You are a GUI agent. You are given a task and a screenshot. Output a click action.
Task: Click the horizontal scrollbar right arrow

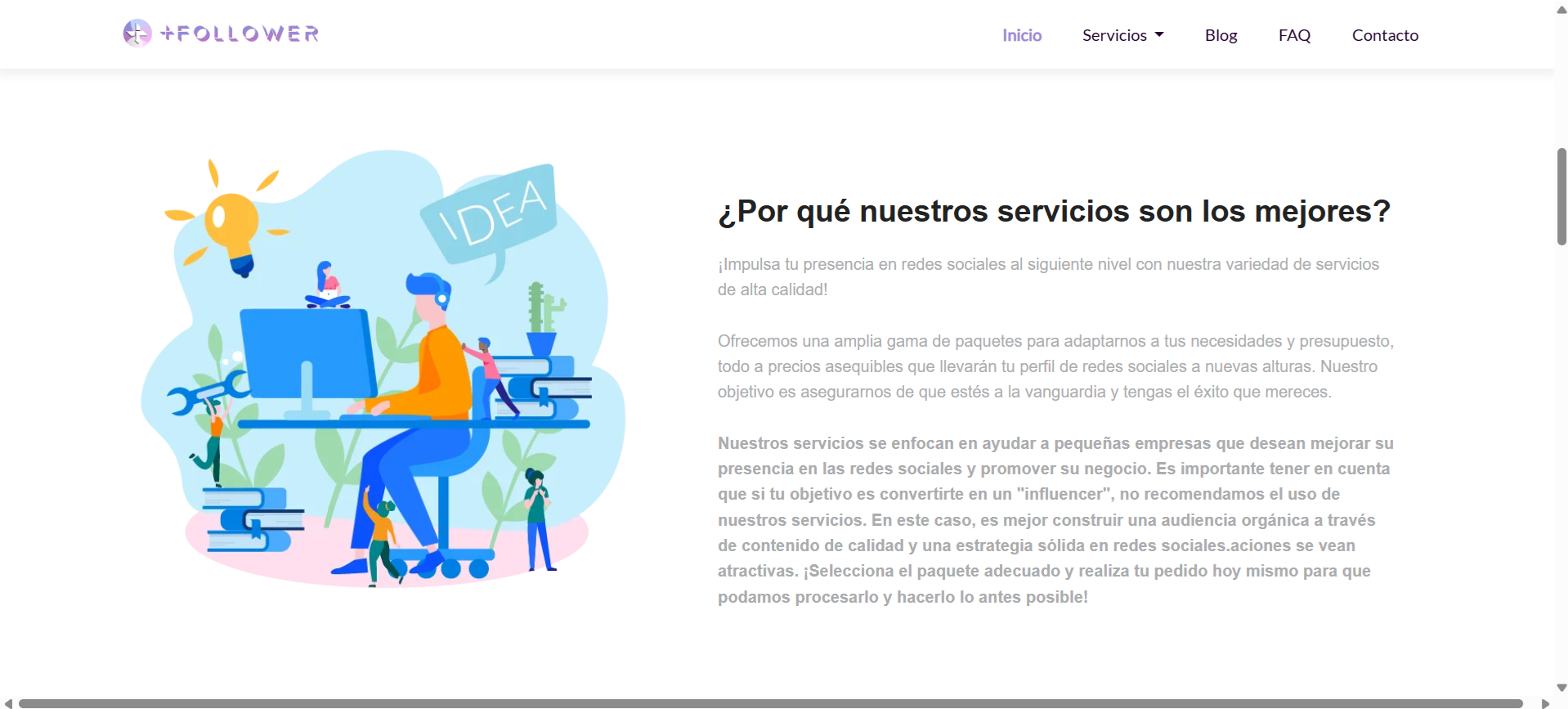[1545, 703]
